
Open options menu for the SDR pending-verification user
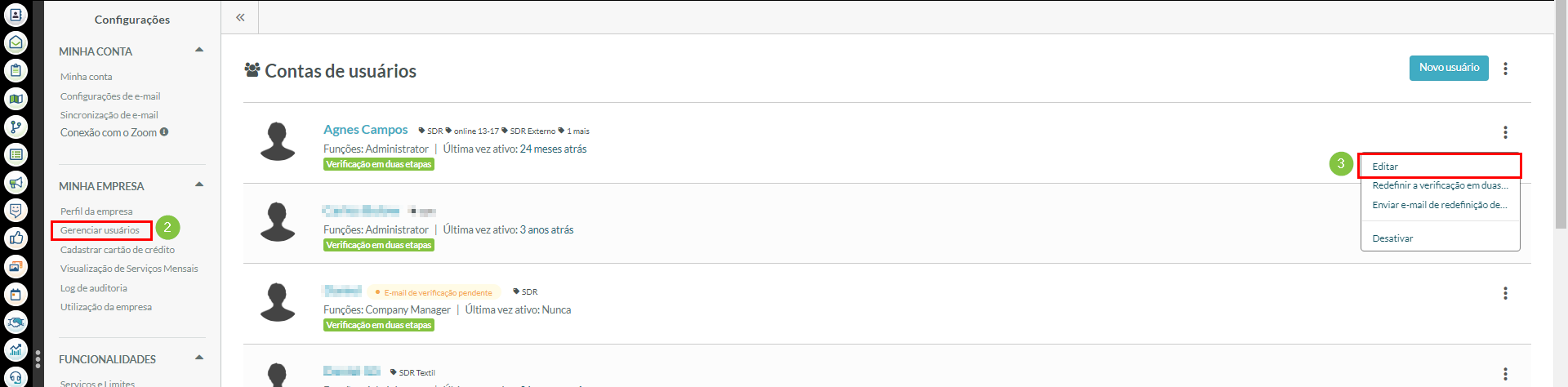coord(1505,293)
